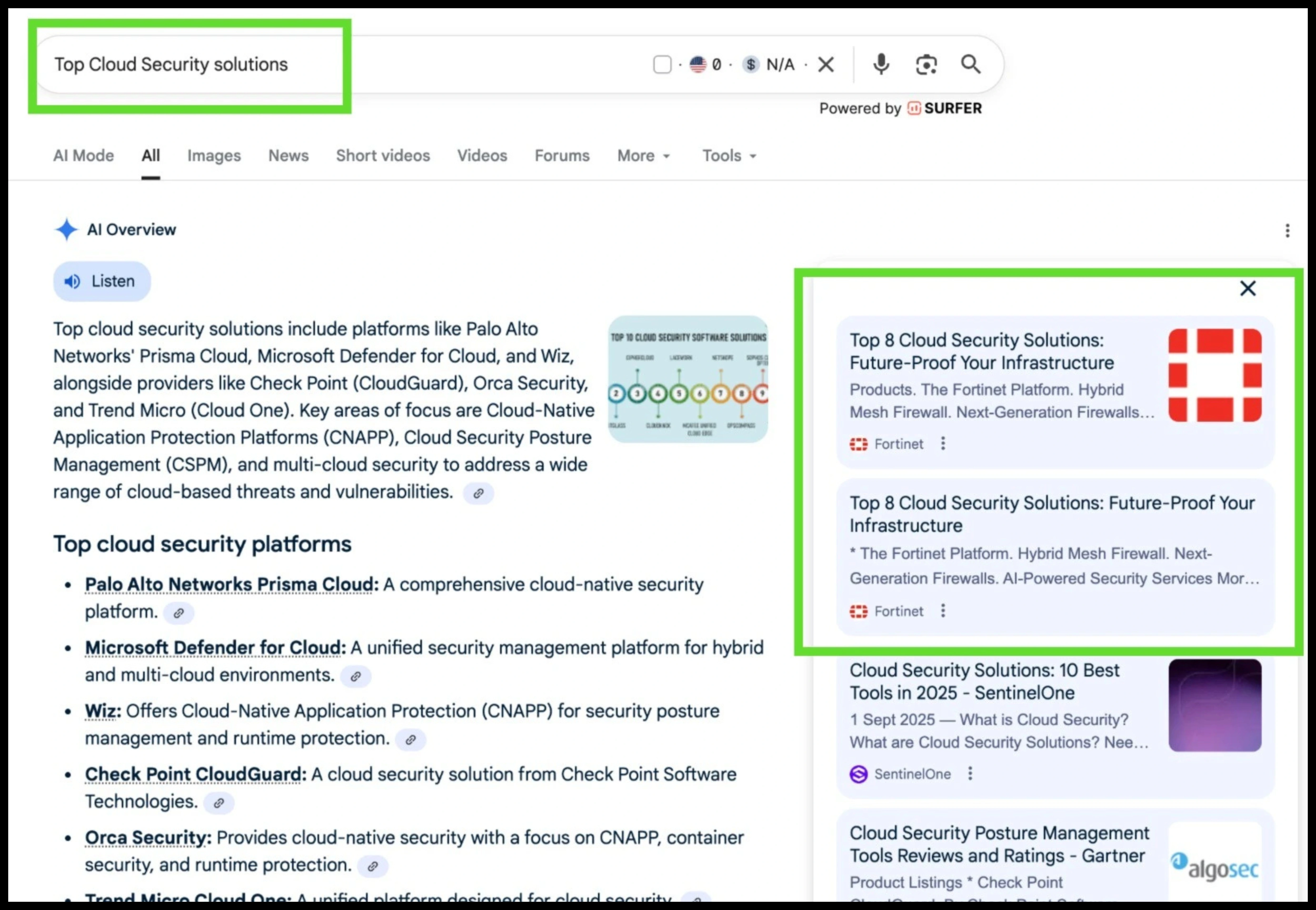Switch to the AI Mode tab
This screenshot has height=910, width=1316.
click(83, 156)
